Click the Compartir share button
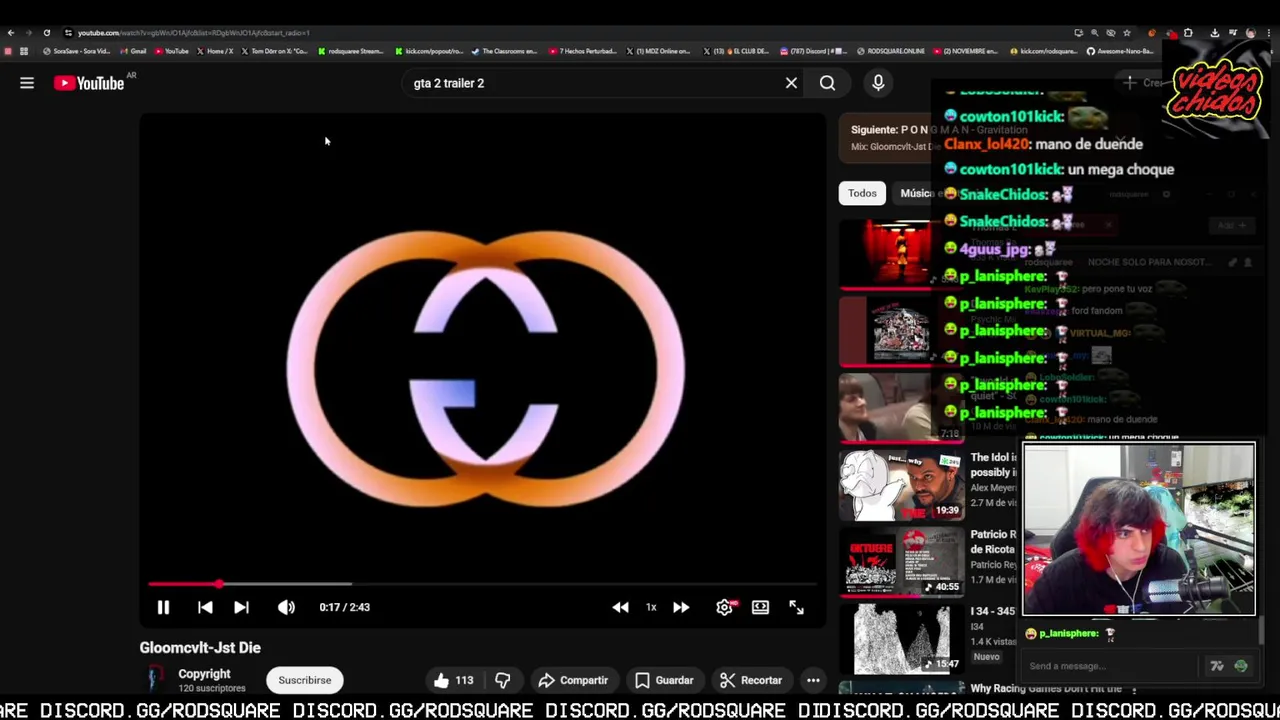The image size is (1280, 720). (573, 680)
